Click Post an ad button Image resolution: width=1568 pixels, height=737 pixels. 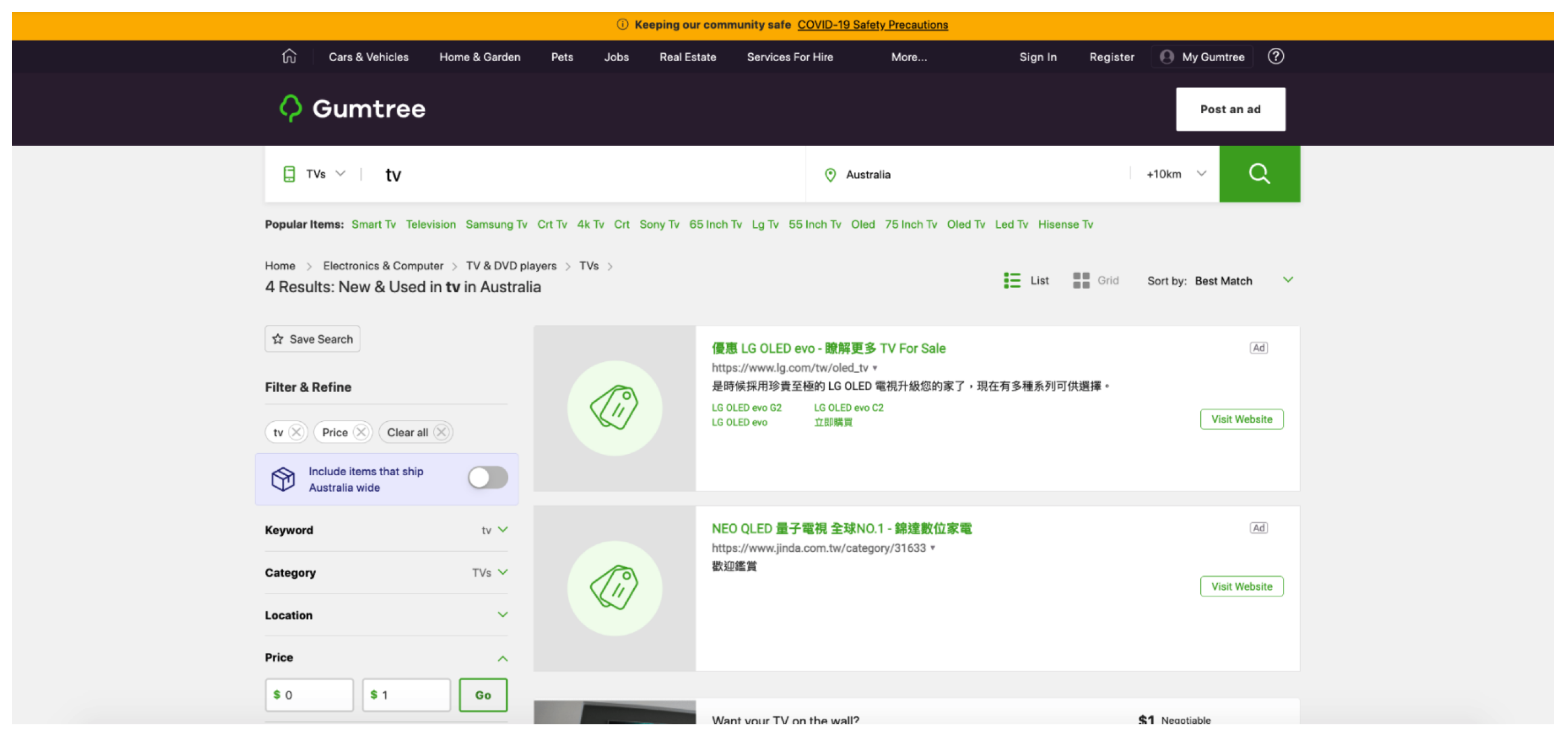[x=1229, y=109]
